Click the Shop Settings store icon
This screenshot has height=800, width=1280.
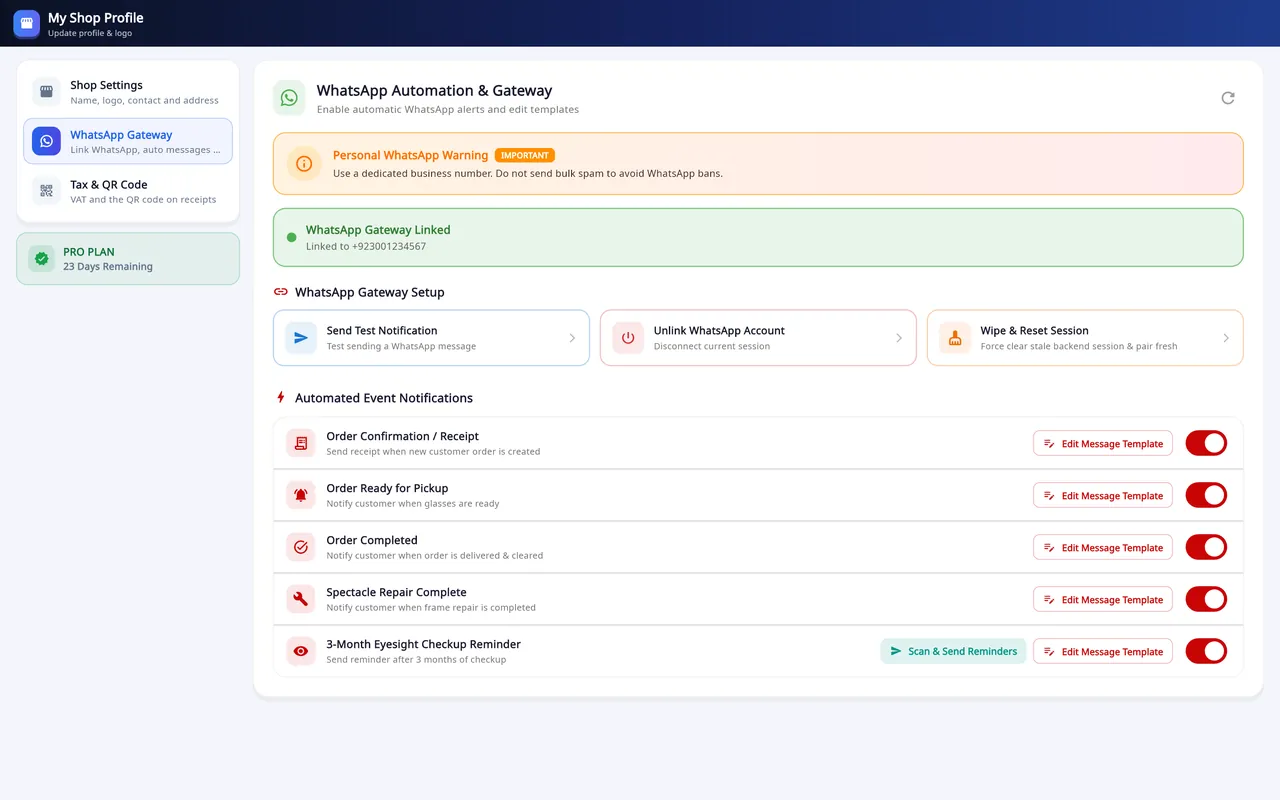46,92
